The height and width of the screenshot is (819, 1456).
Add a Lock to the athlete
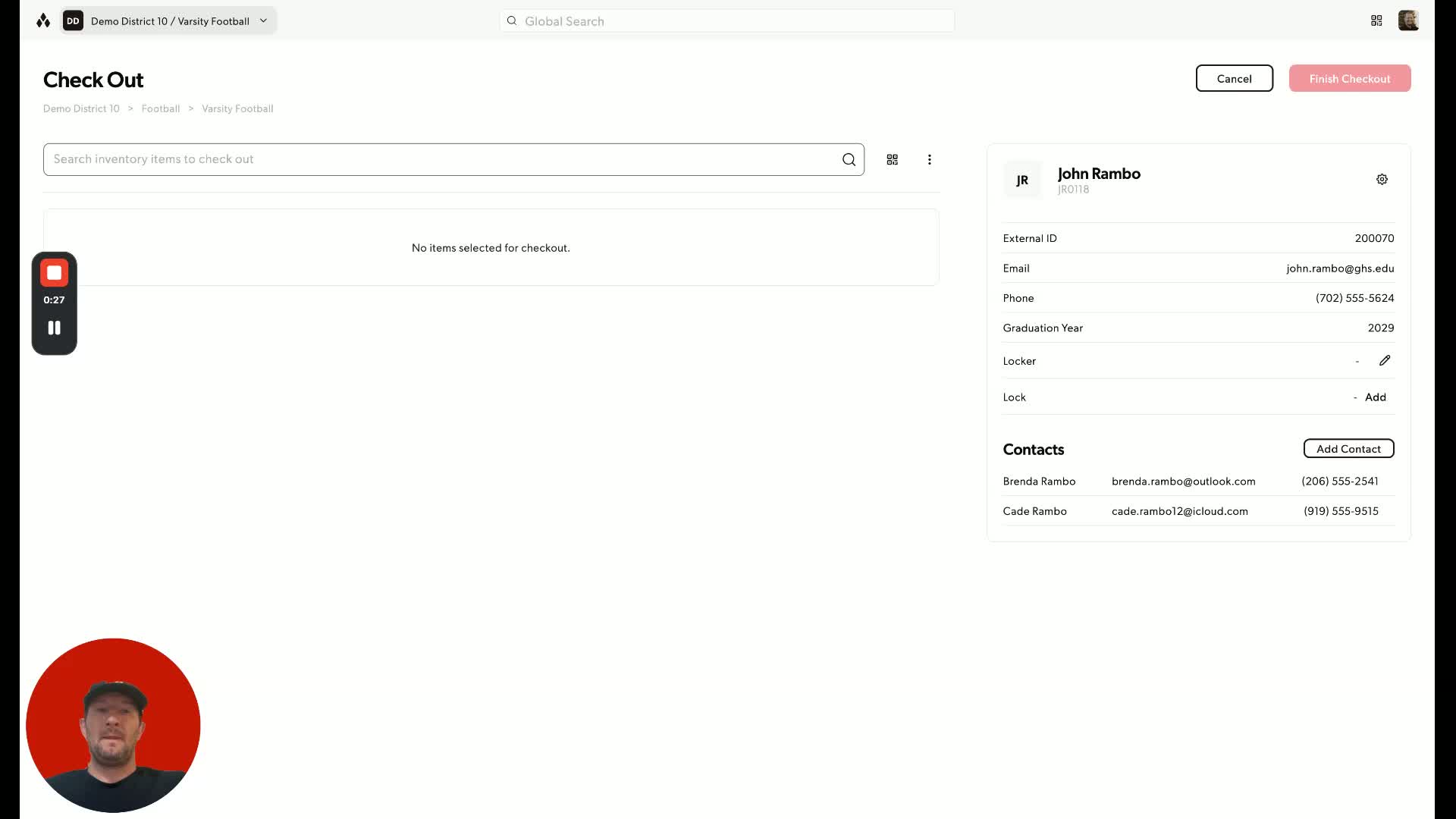(1375, 397)
